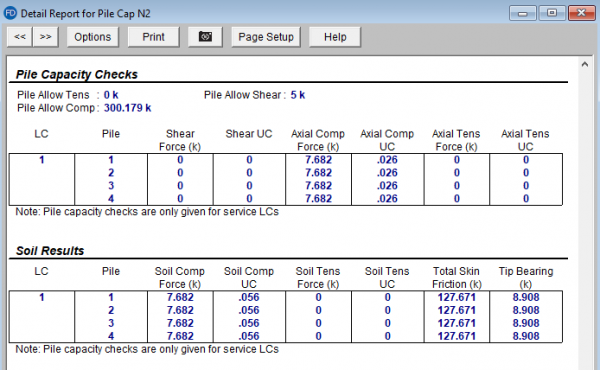Viewport: 600px width, 370px height.
Task: Click Axial Comp Force column header
Action: pyautogui.click(x=318, y=140)
